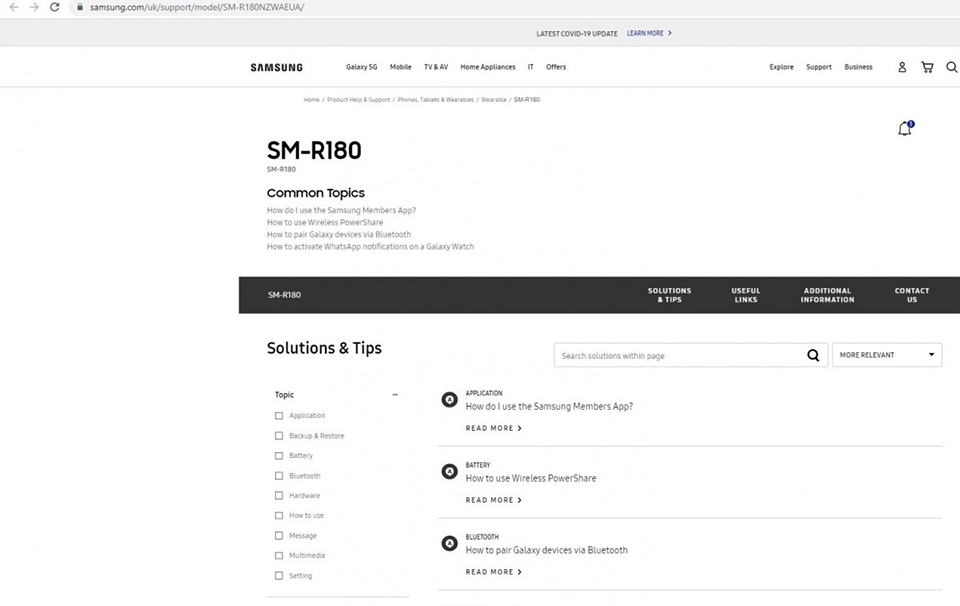Open the Explore menu
The image size is (960, 606).
781,67
